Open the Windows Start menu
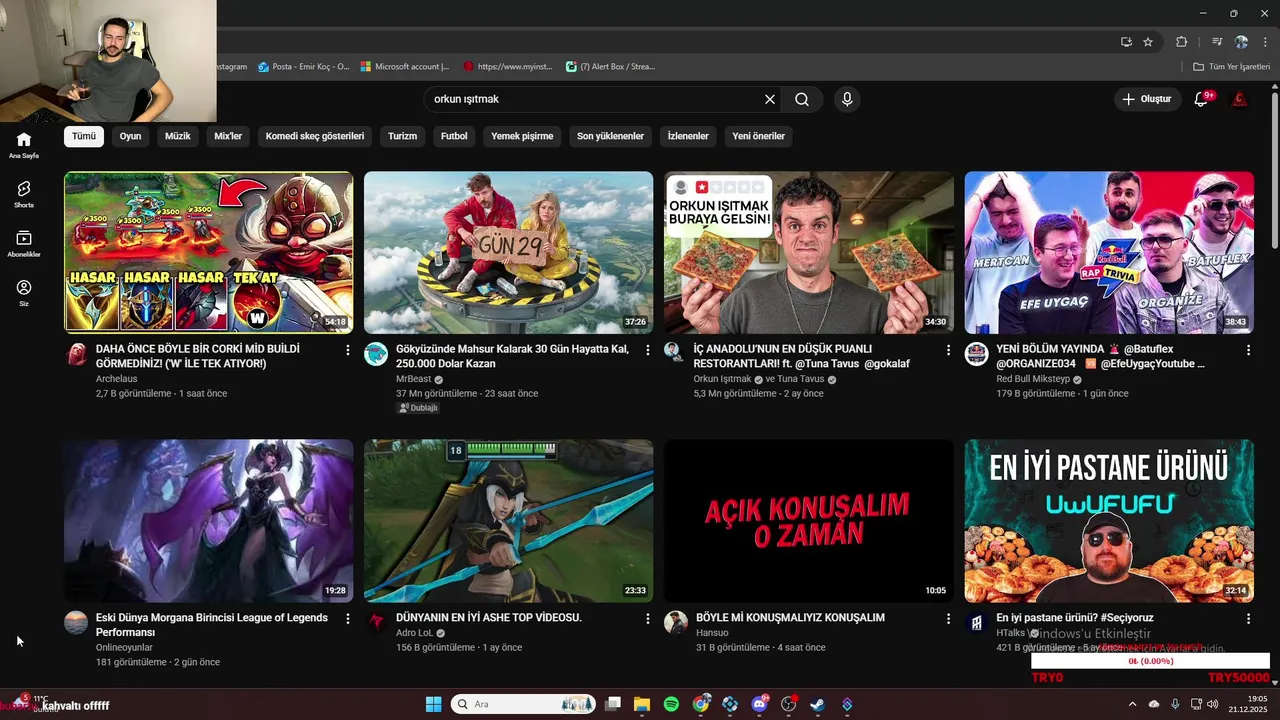 [433, 704]
